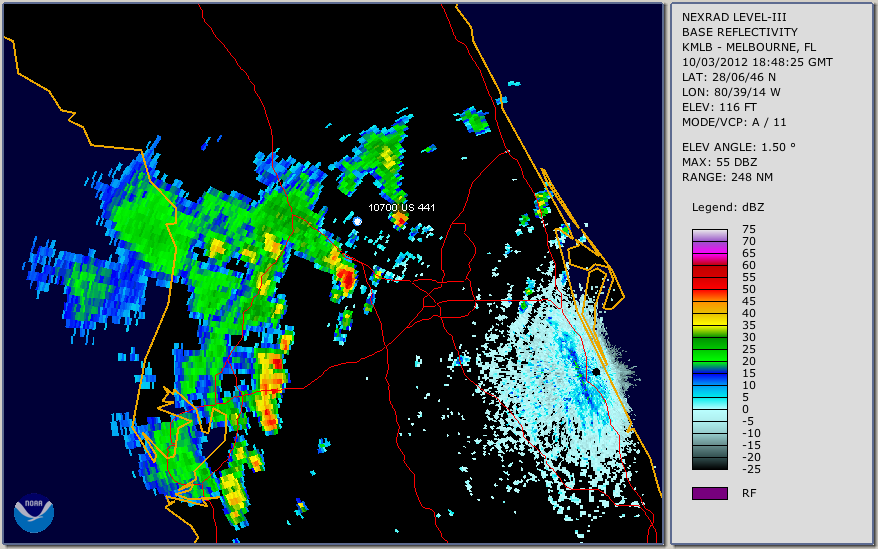This screenshot has height=549, width=878.
Task: Click the white location marker near US 441
Action: click(x=357, y=221)
